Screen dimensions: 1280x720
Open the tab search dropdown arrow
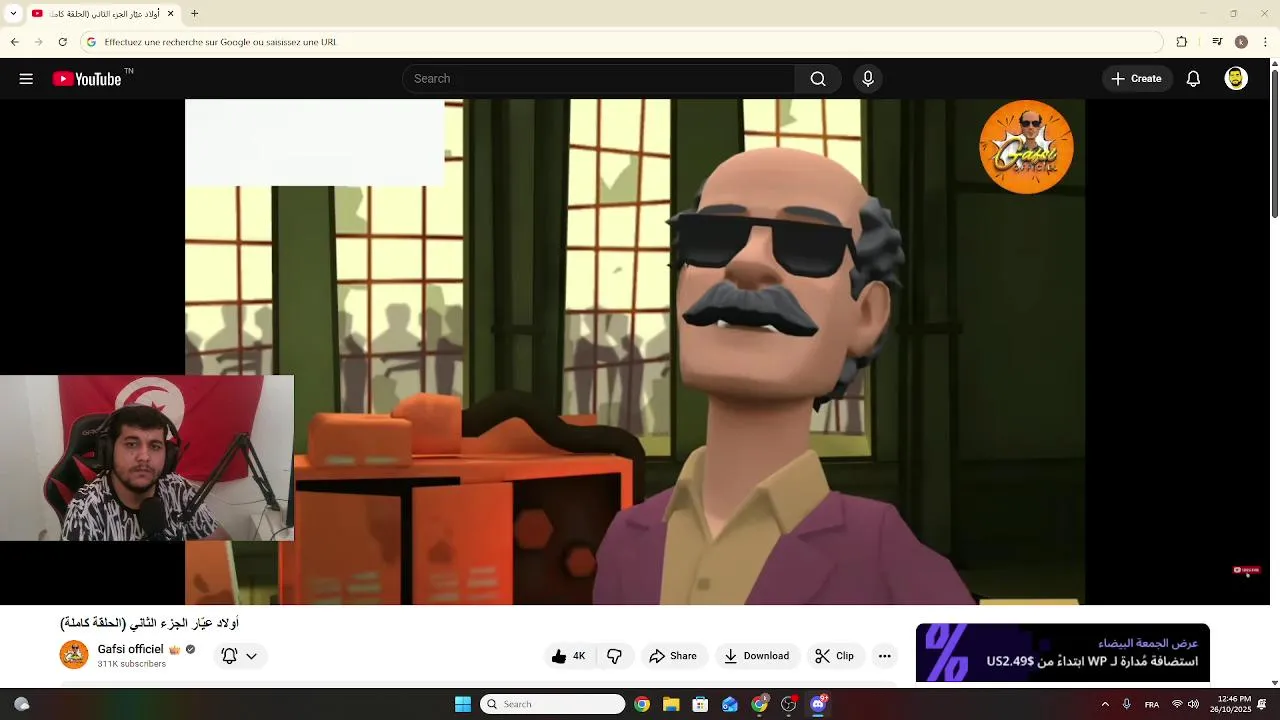[13, 13]
